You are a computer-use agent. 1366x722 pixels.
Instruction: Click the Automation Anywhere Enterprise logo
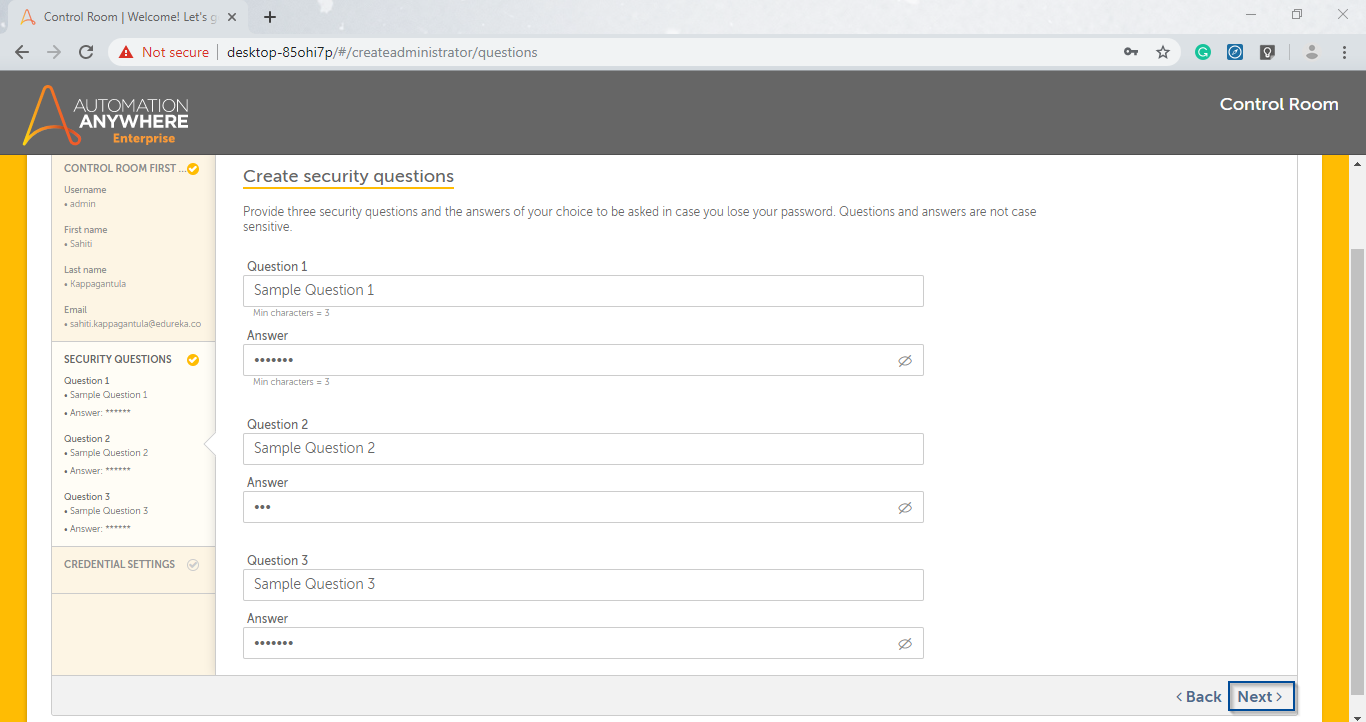(106, 114)
